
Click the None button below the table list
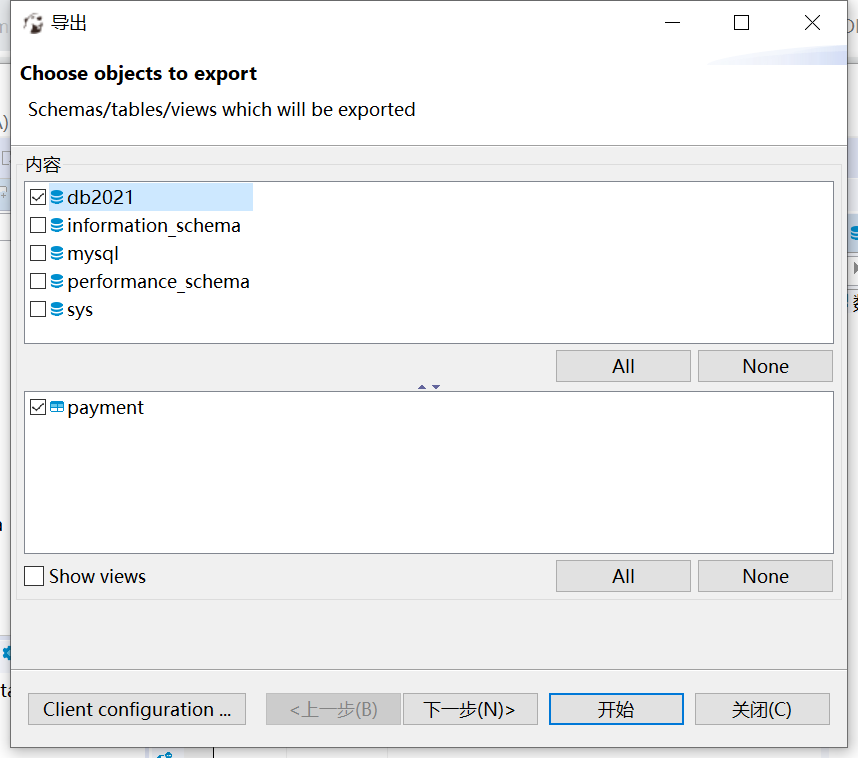pyautogui.click(x=765, y=576)
